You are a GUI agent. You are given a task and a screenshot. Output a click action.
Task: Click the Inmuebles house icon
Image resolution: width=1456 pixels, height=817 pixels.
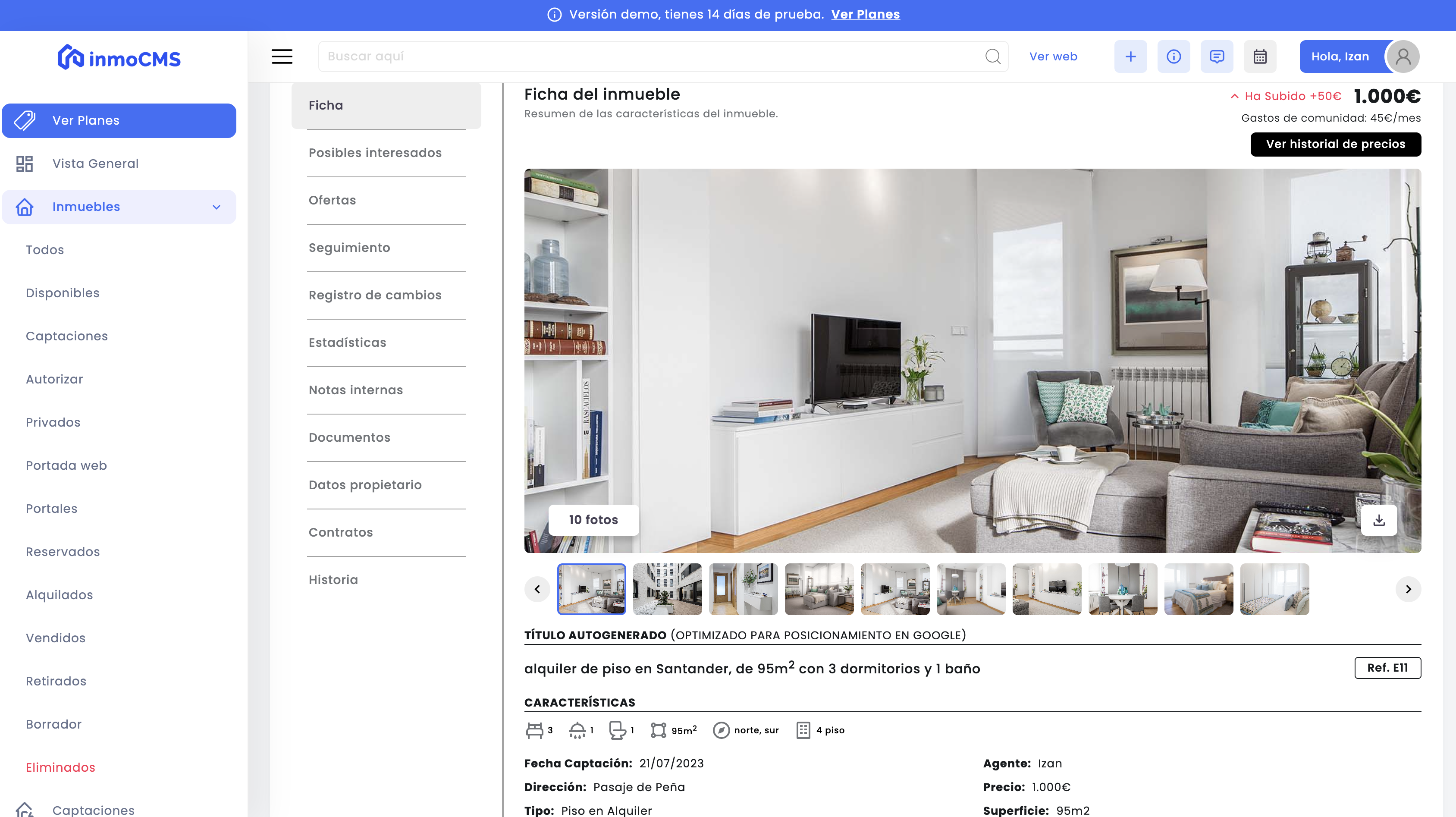[24, 207]
